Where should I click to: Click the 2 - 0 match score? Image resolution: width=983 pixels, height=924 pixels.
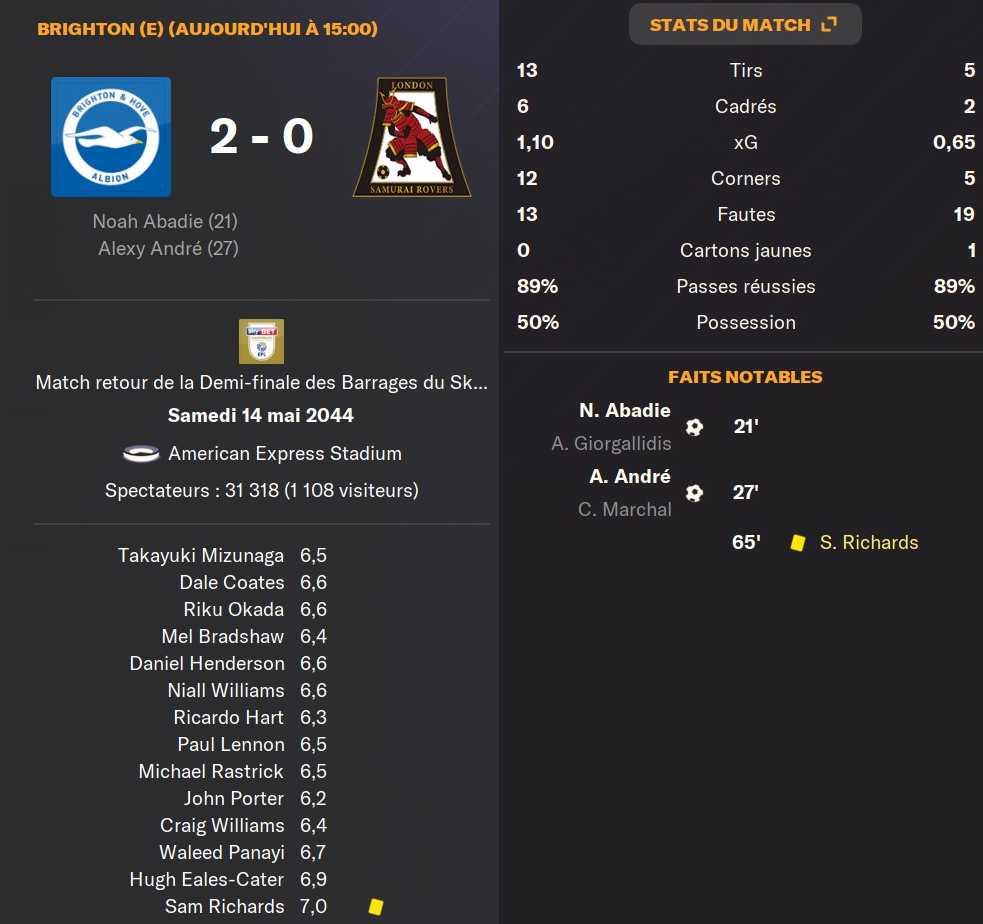pyautogui.click(x=262, y=136)
